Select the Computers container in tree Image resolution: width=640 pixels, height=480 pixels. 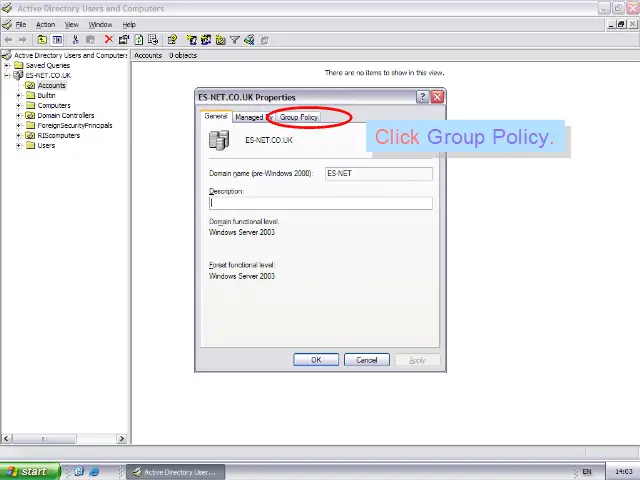pyautogui.click(x=54, y=105)
